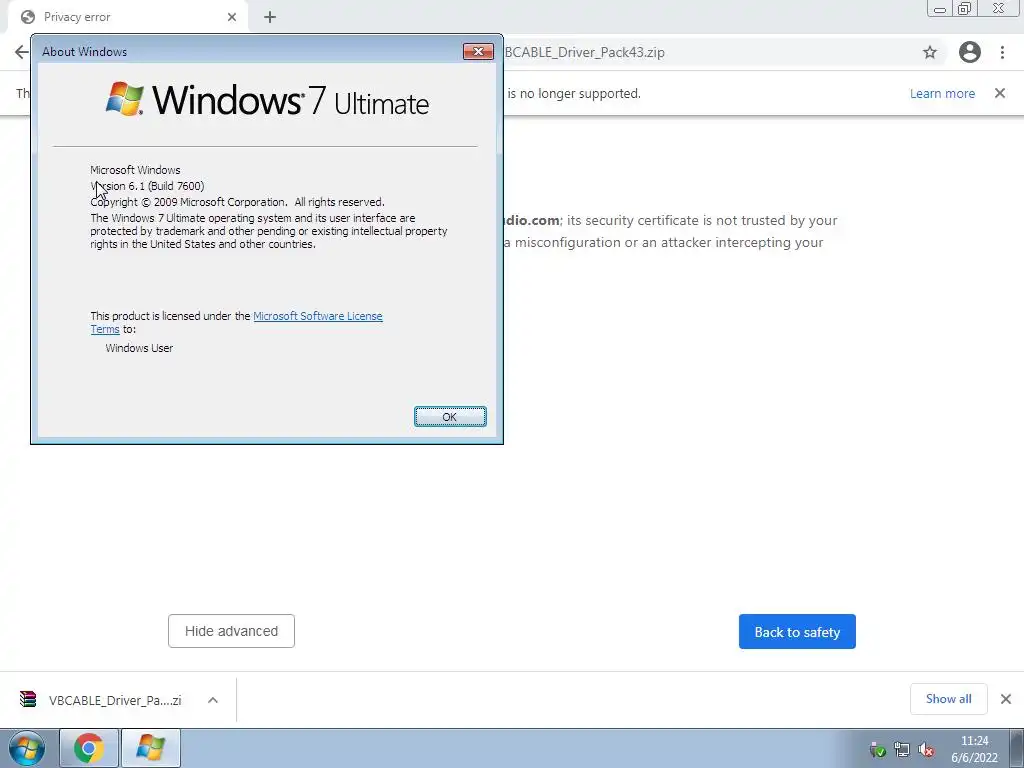Click Hide advanced button
1024x768 pixels.
click(x=231, y=631)
